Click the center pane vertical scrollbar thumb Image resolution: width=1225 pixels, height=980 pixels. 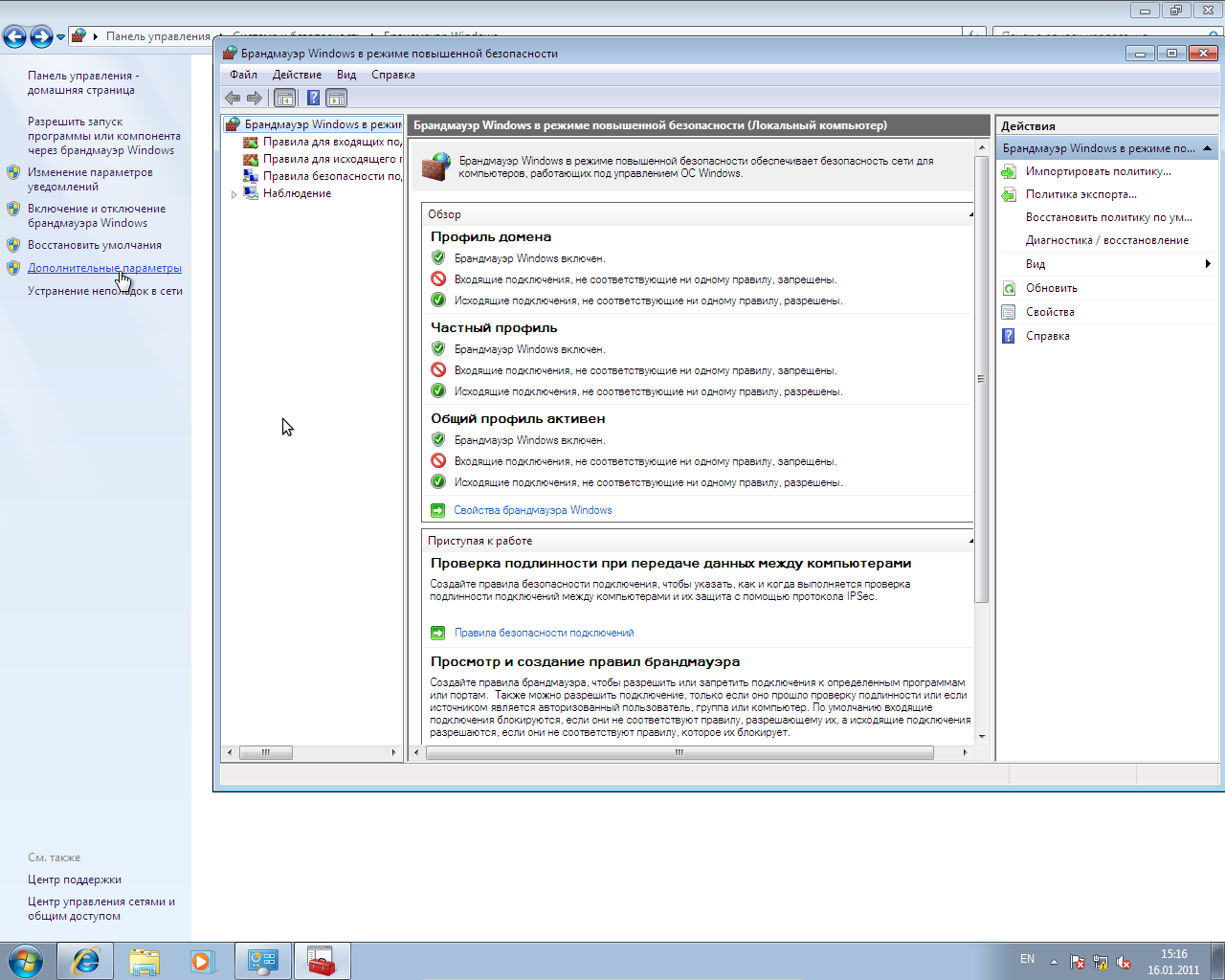point(981,379)
